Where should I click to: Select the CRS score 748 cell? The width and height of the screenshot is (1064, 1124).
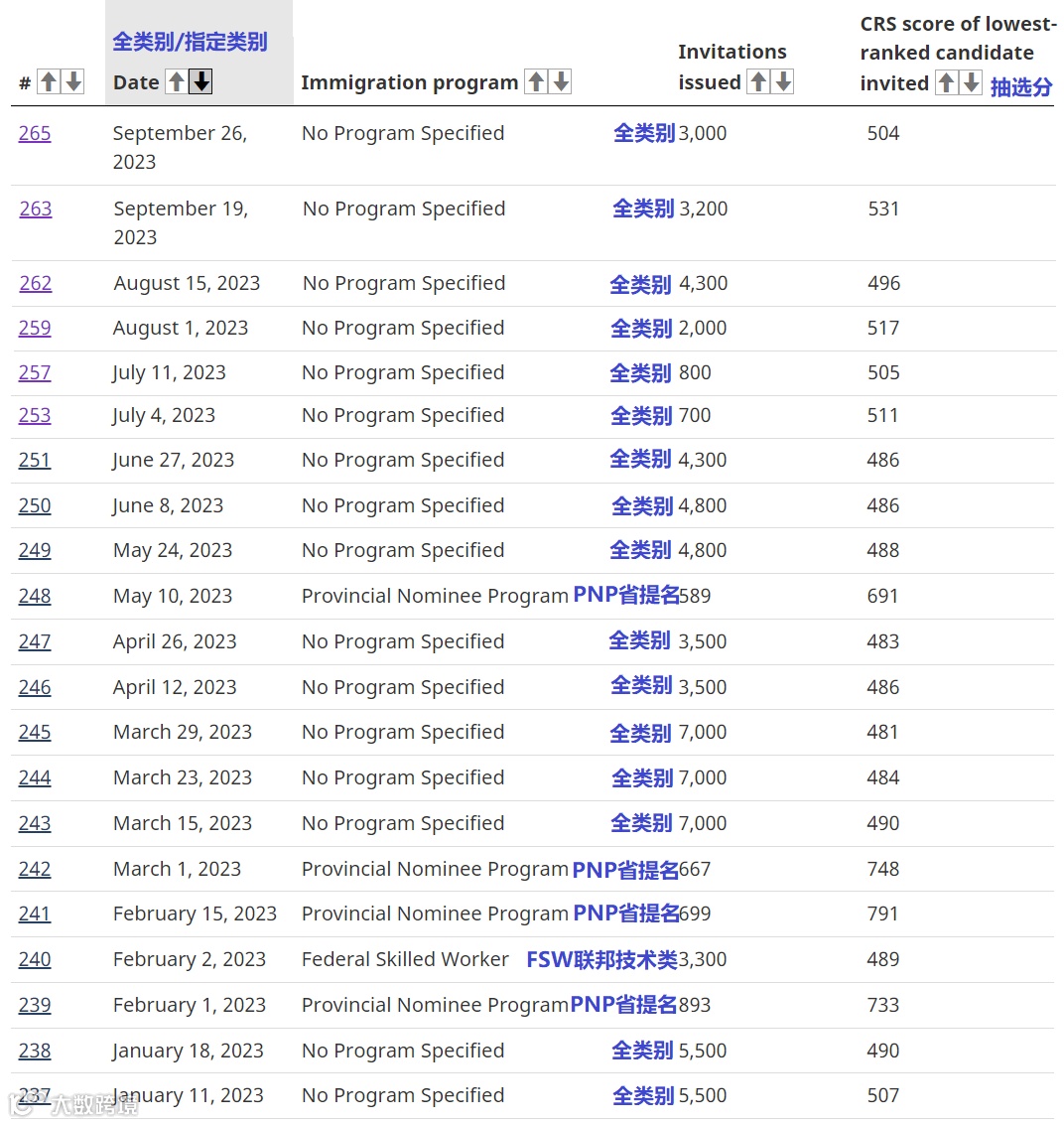tap(882, 870)
